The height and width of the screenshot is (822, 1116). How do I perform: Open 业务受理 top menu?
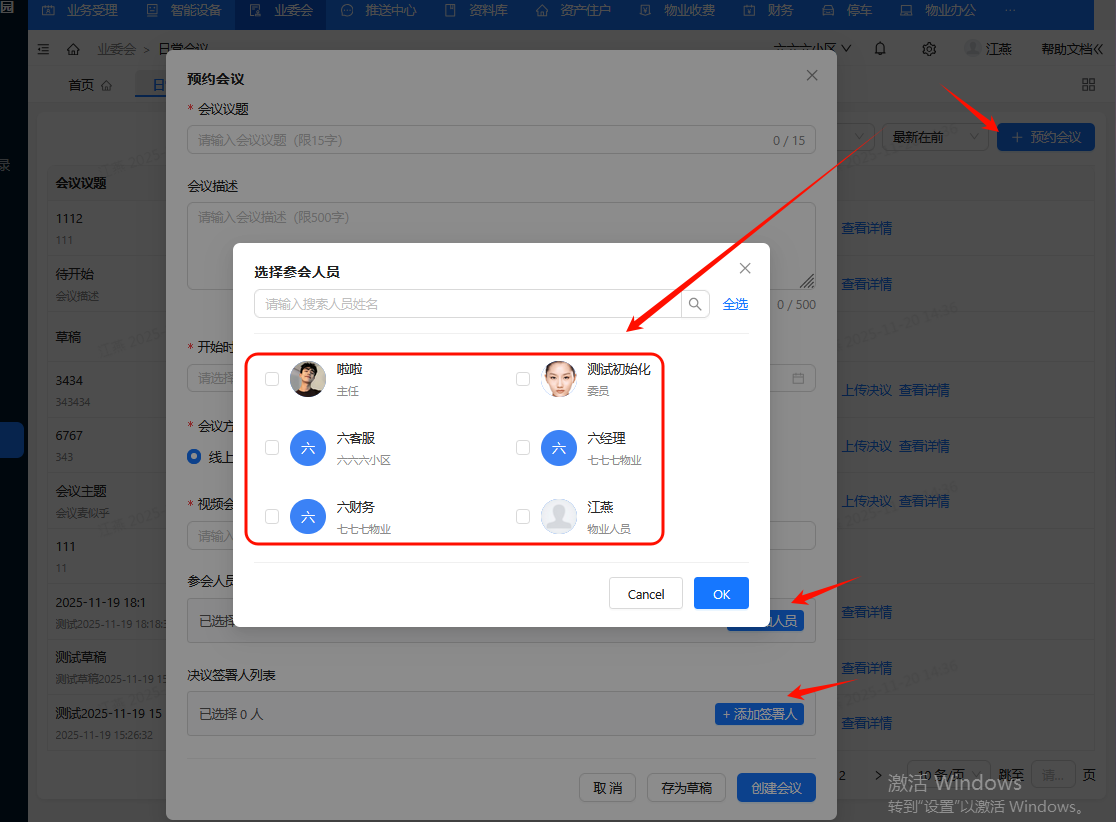click(x=80, y=11)
